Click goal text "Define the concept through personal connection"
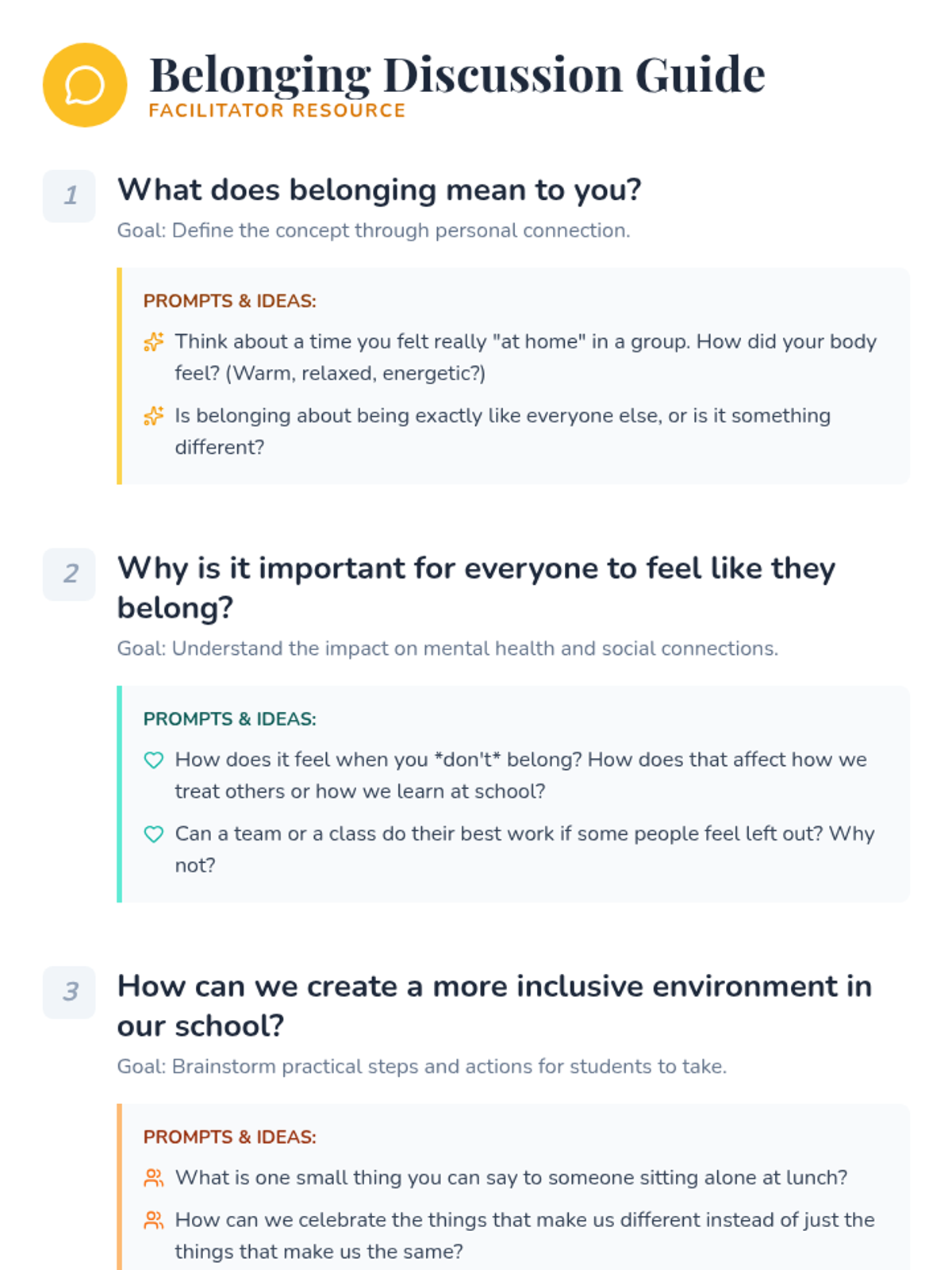 374,231
